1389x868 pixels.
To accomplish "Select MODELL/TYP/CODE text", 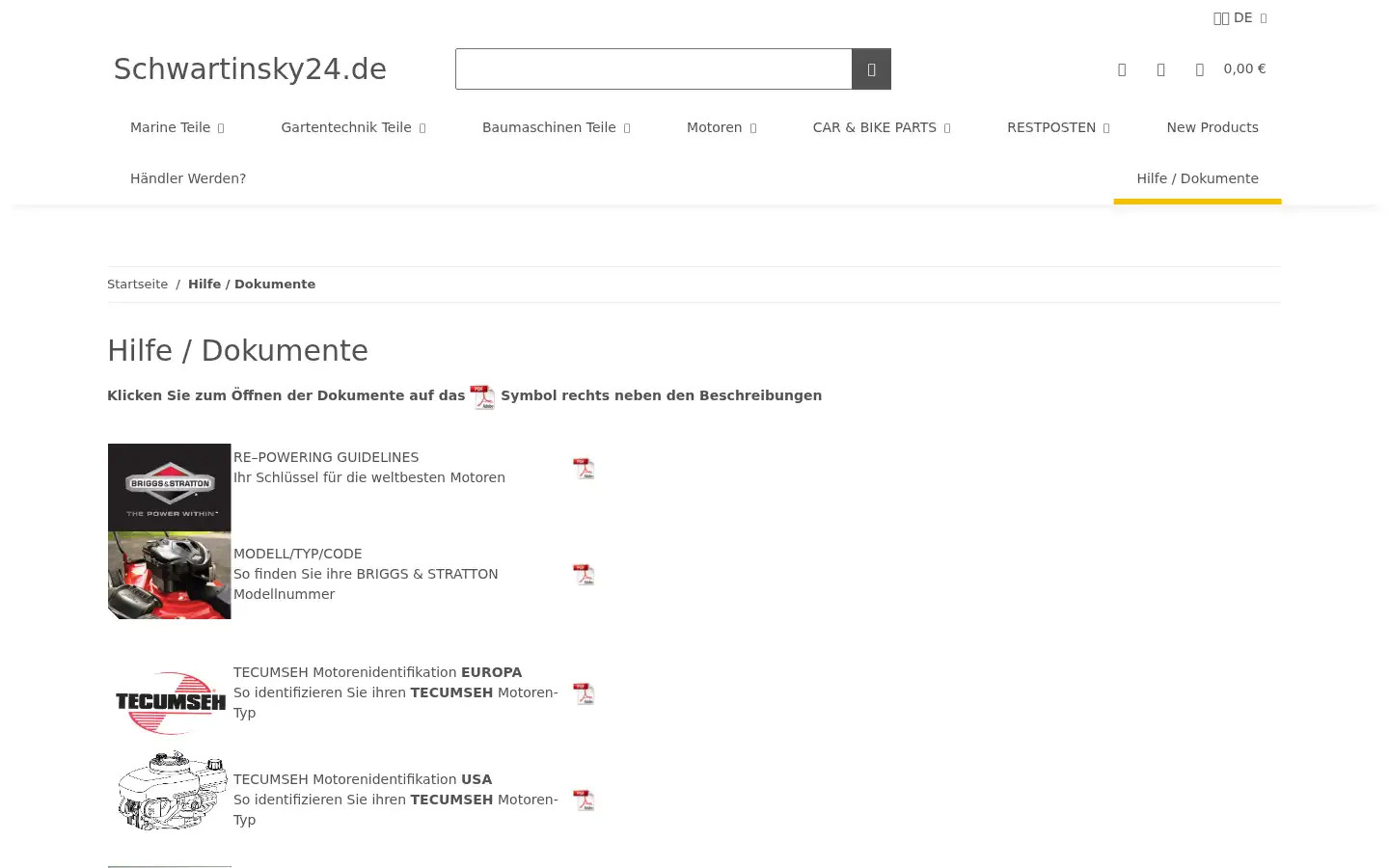I will point(298,554).
